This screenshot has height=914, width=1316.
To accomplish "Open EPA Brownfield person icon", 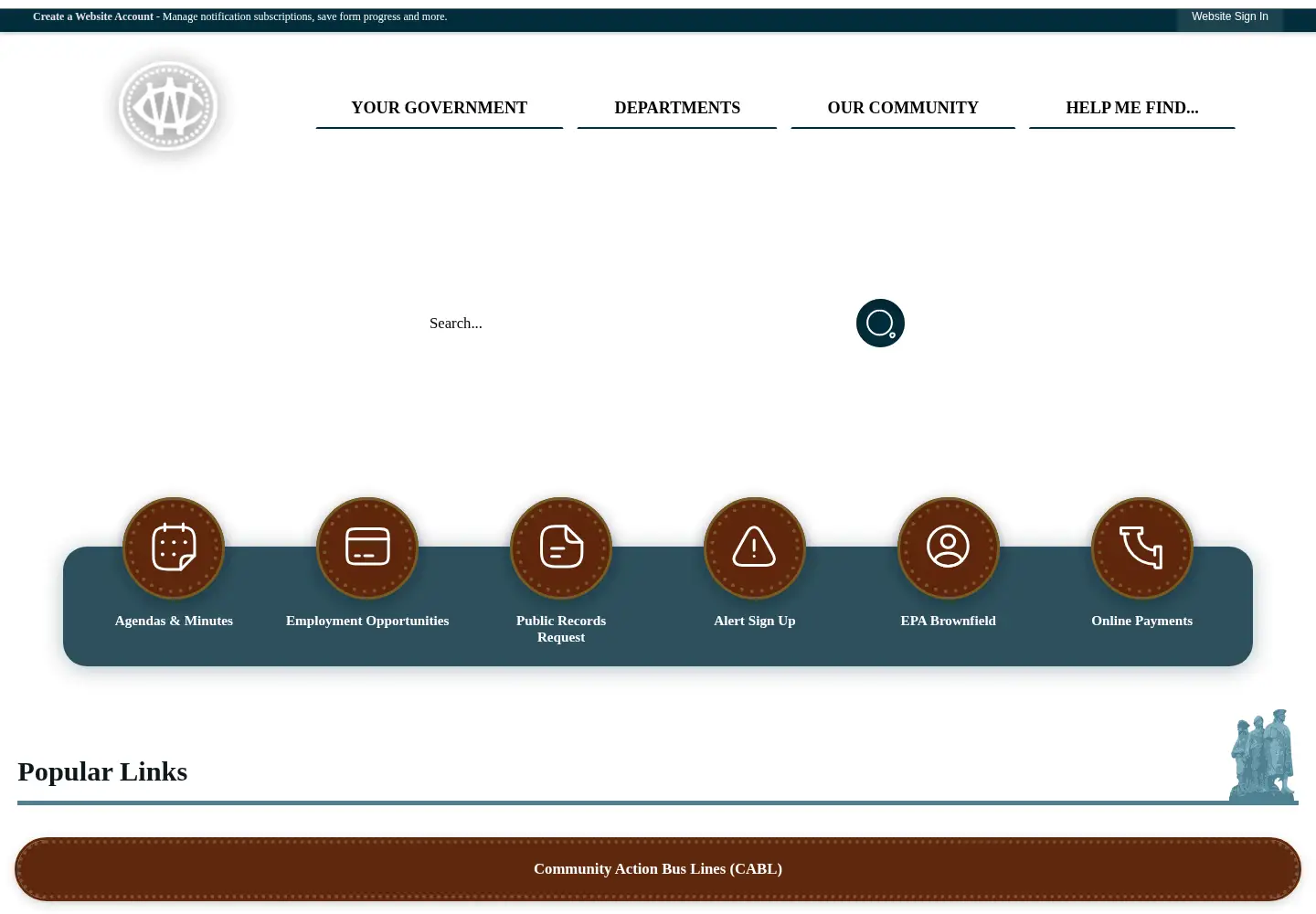I will [x=949, y=548].
